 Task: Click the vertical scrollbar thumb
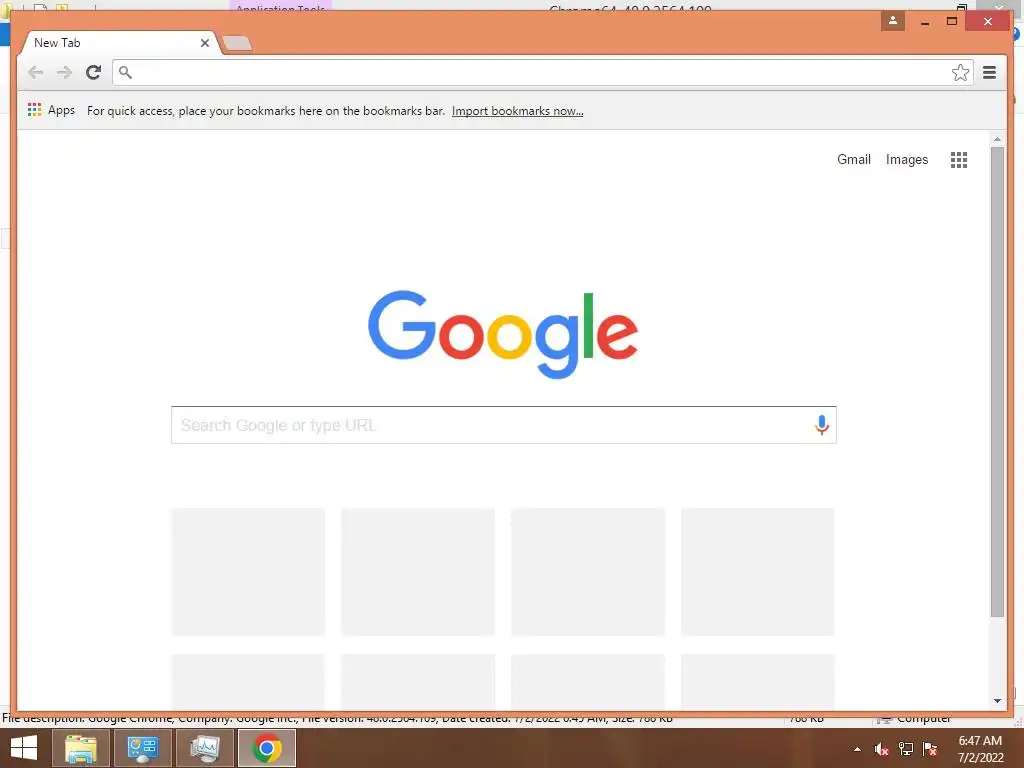pos(997,382)
